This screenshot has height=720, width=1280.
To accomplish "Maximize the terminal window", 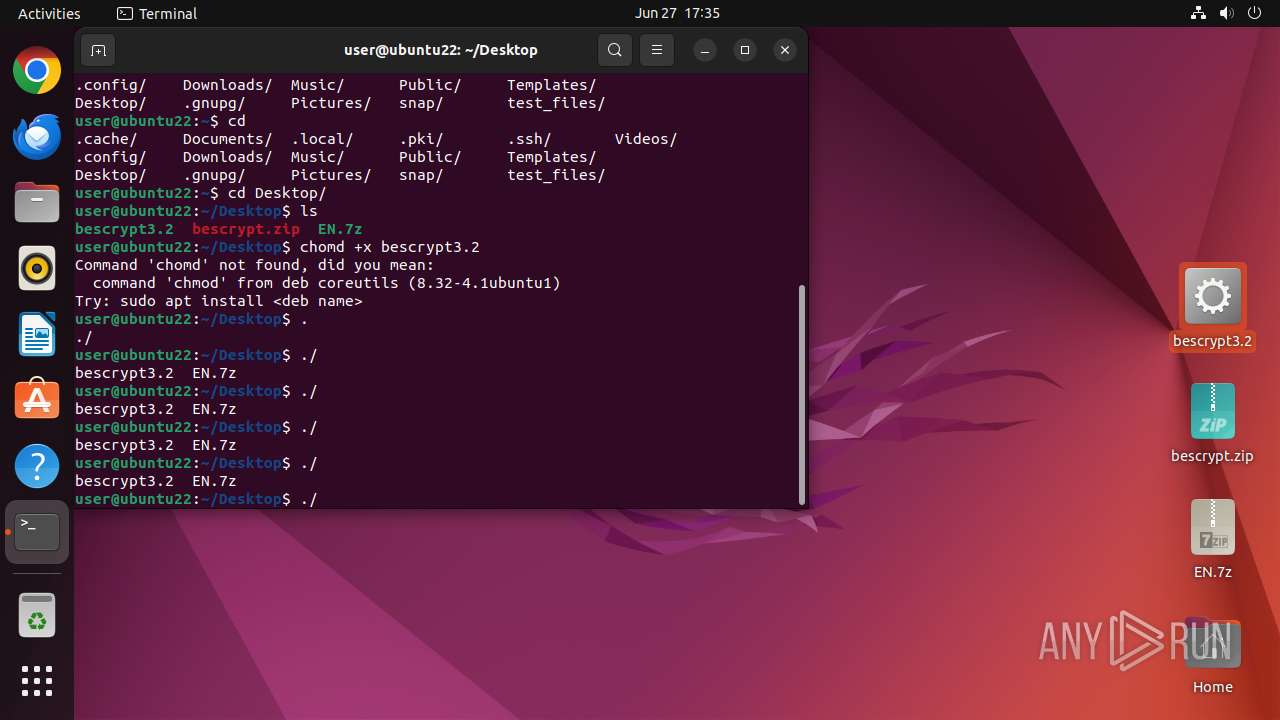I will pyautogui.click(x=745, y=50).
